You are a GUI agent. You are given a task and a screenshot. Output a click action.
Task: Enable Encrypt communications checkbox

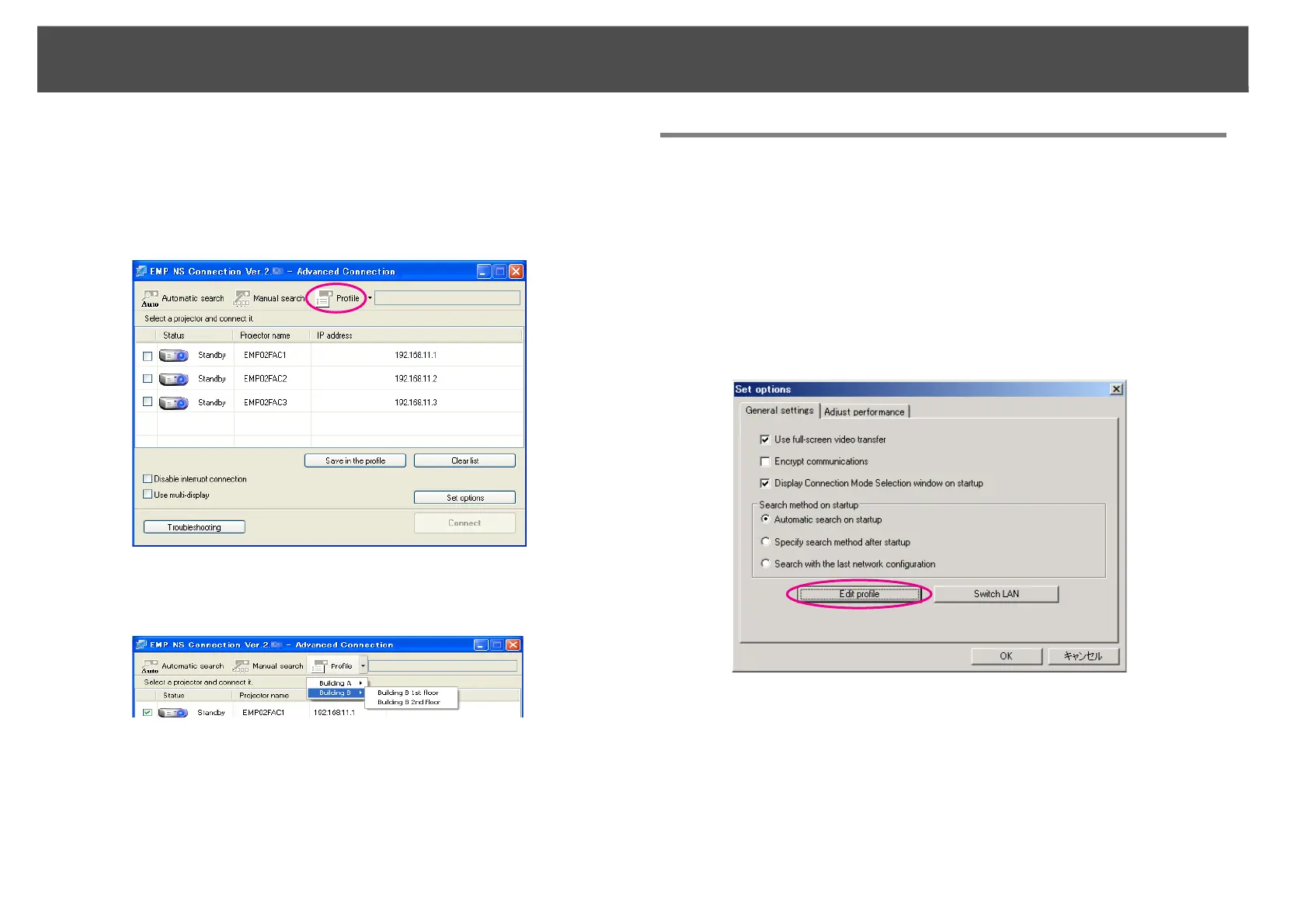765,461
